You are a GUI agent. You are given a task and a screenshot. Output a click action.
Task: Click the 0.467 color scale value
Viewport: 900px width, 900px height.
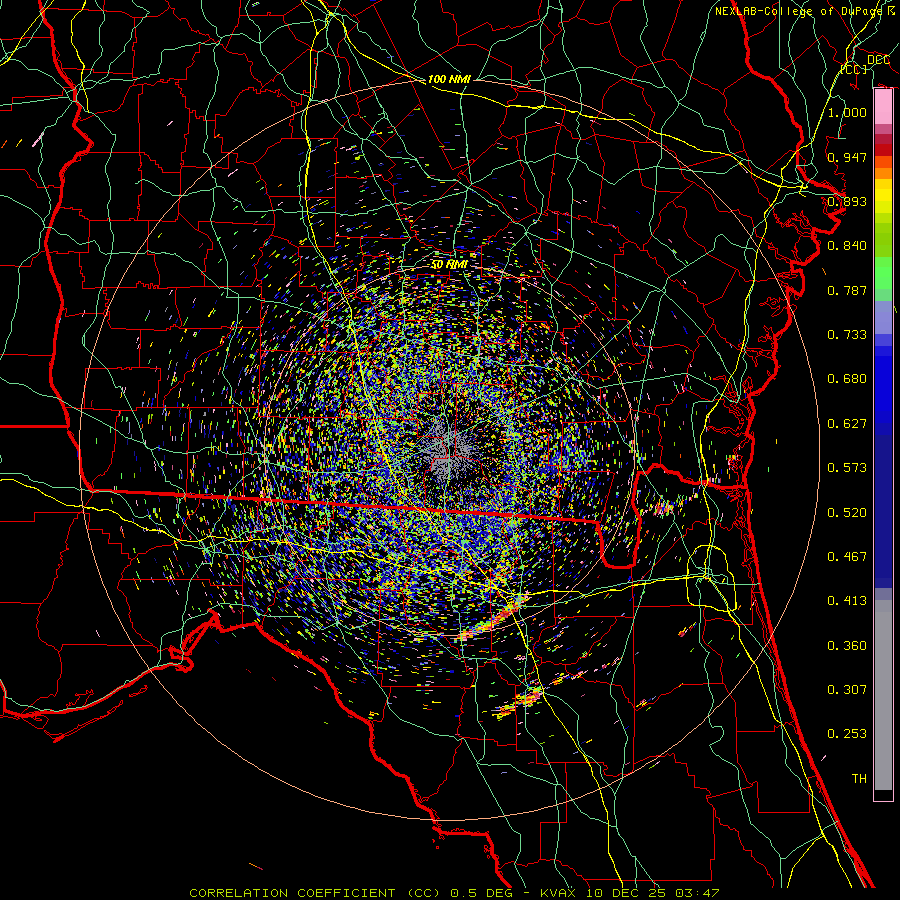pyautogui.click(x=847, y=557)
